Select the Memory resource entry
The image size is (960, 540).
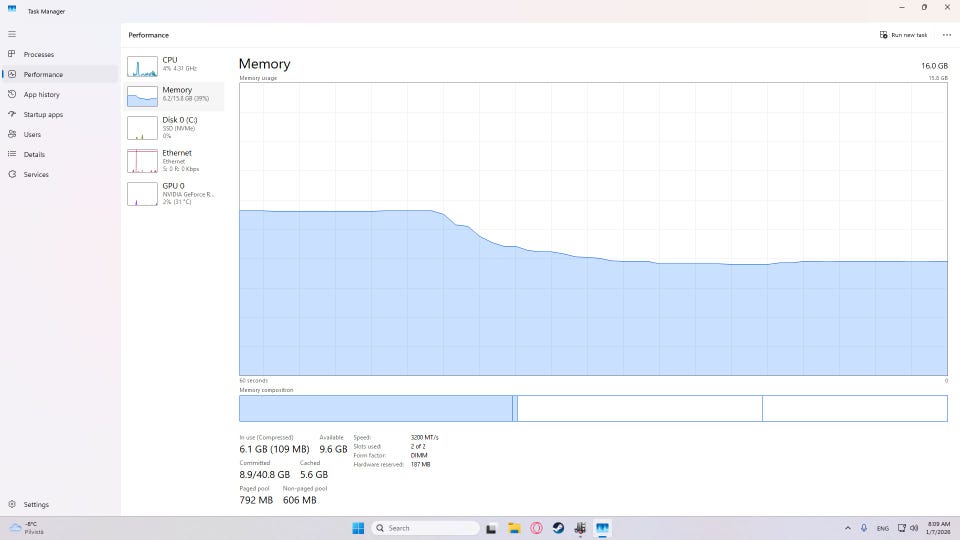[x=174, y=96]
